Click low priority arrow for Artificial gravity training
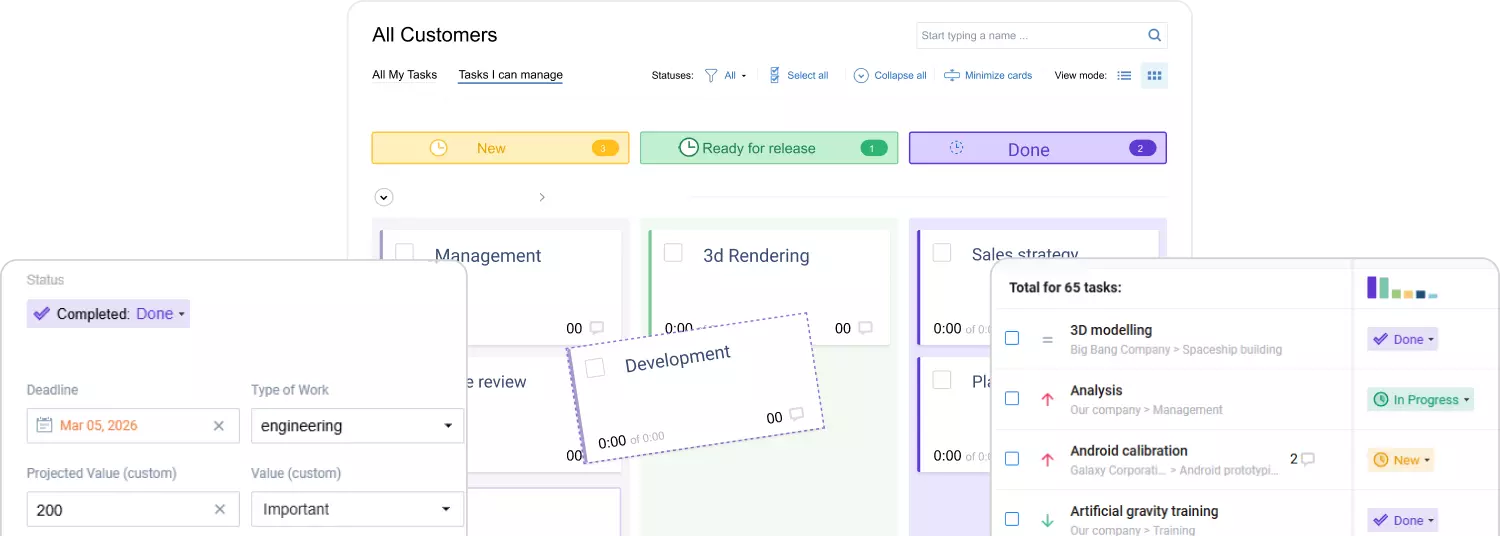 pyautogui.click(x=1048, y=520)
